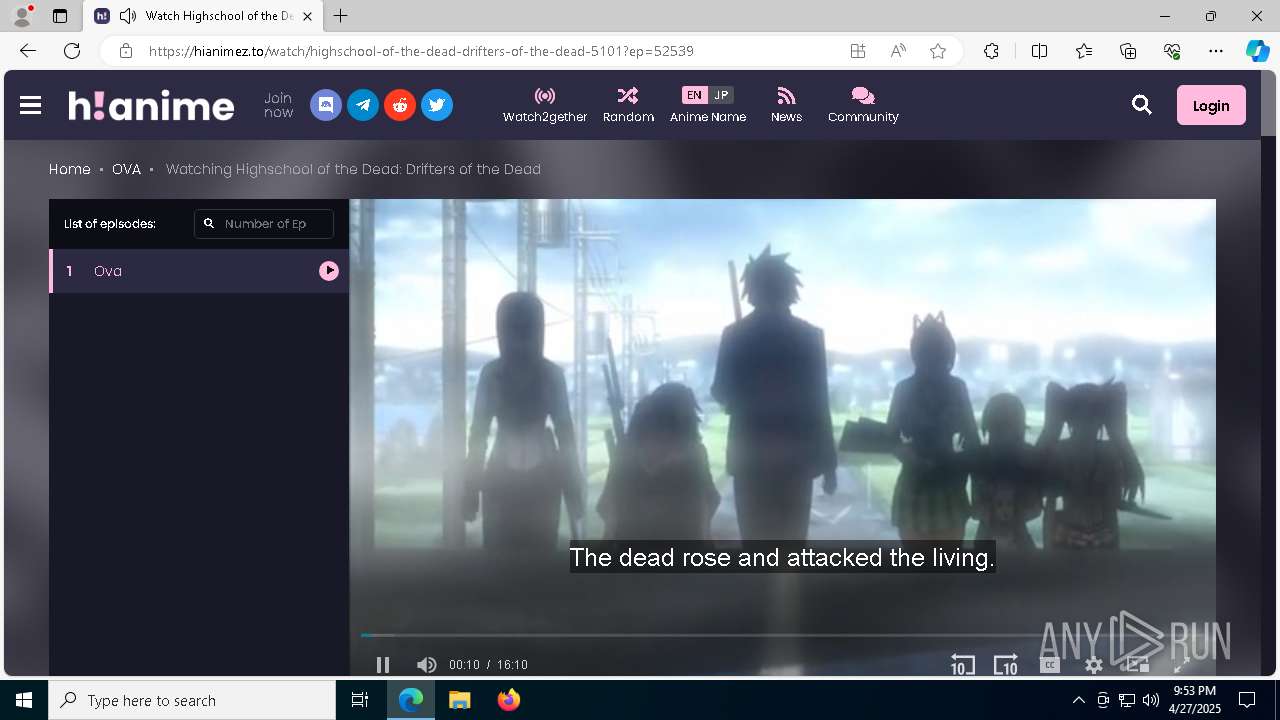Viewport: 1280px width, 720px height.
Task: Focus the Number of Ep search field
Action: (x=264, y=224)
